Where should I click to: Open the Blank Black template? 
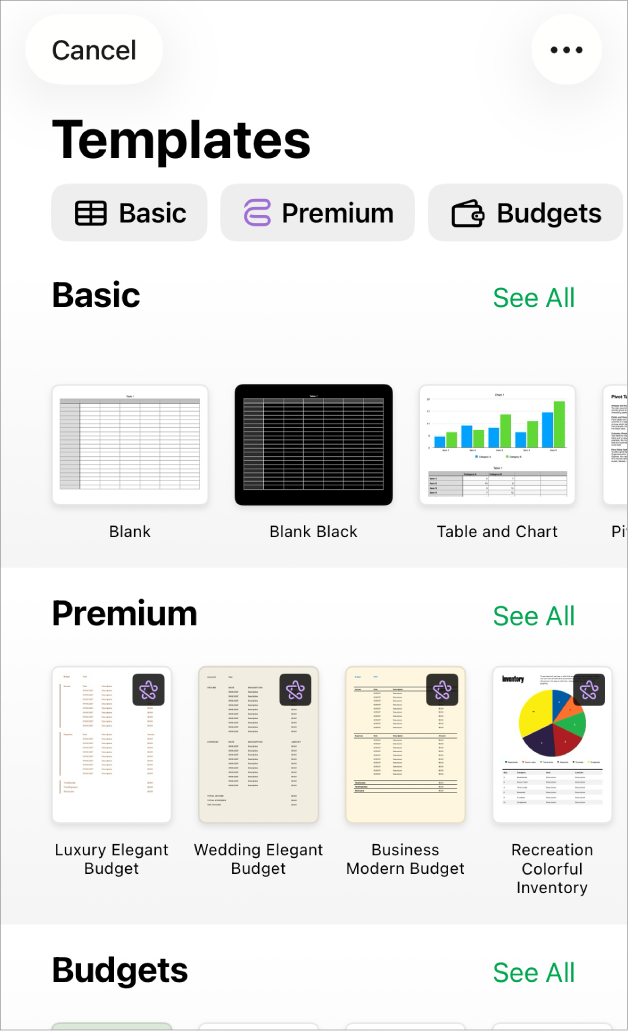pyautogui.click(x=313, y=444)
